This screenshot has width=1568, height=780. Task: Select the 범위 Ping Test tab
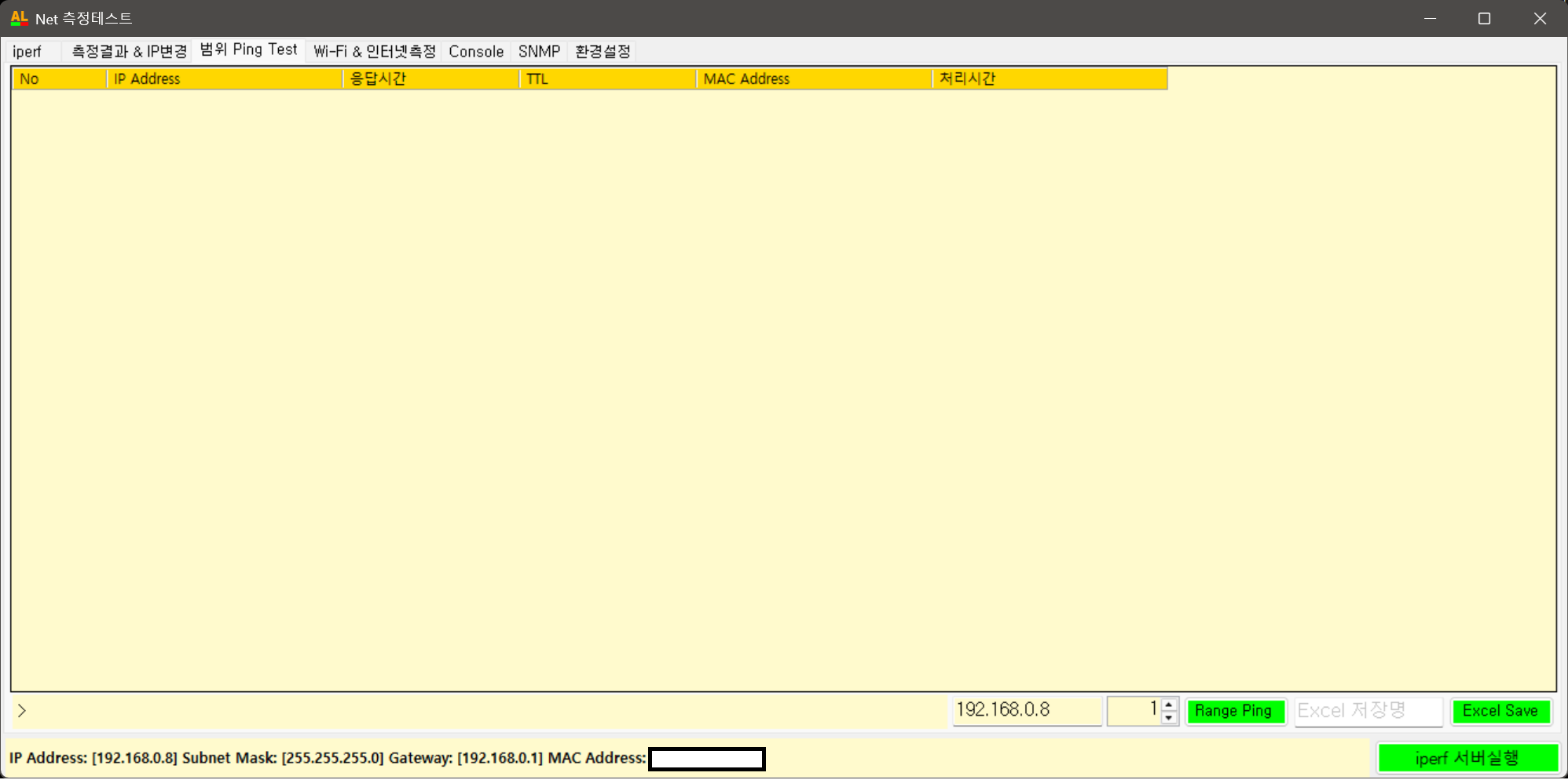248,50
